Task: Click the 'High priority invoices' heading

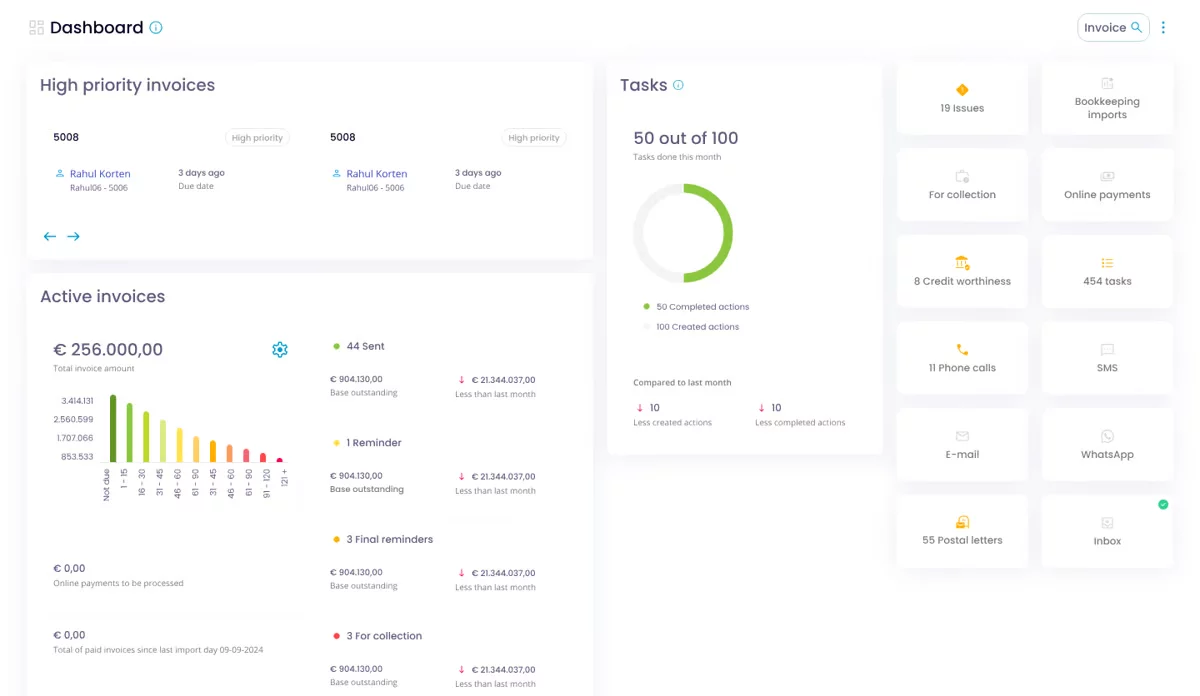Action: click(x=128, y=85)
